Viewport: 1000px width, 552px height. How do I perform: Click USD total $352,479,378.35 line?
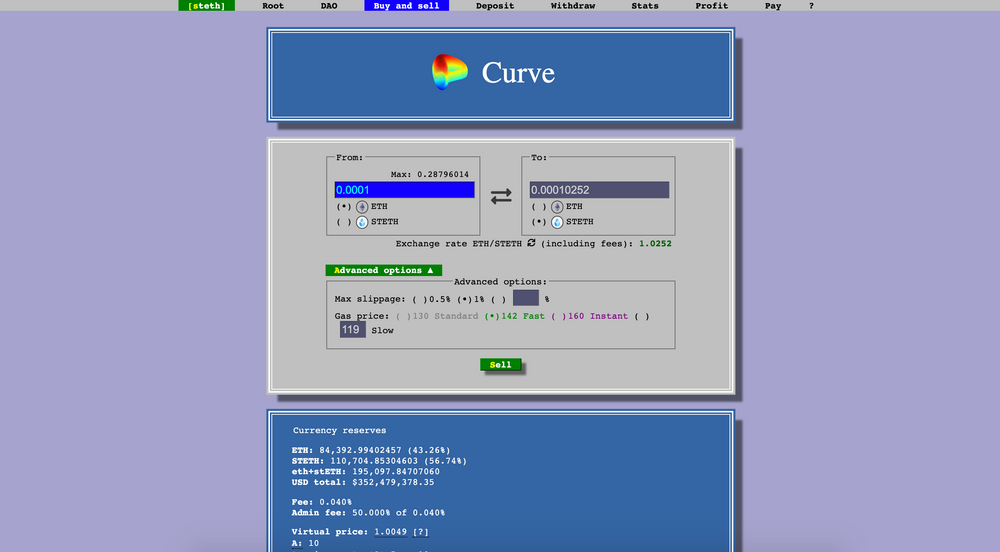click(363, 483)
